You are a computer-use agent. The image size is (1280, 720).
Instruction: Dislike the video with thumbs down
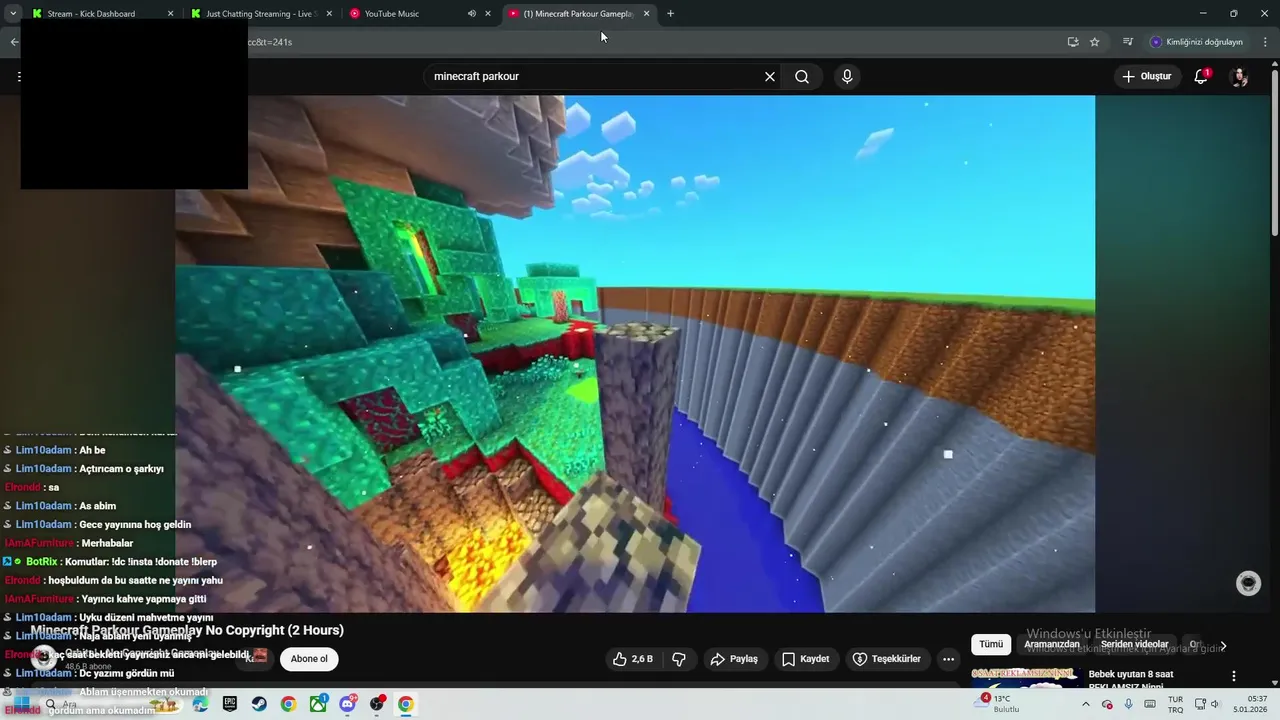[x=679, y=659]
